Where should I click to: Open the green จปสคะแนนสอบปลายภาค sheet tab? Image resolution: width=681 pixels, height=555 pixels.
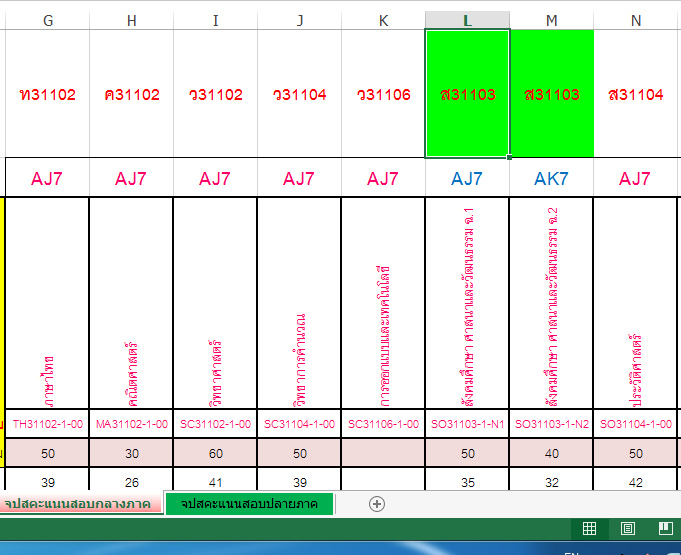pos(249,503)
